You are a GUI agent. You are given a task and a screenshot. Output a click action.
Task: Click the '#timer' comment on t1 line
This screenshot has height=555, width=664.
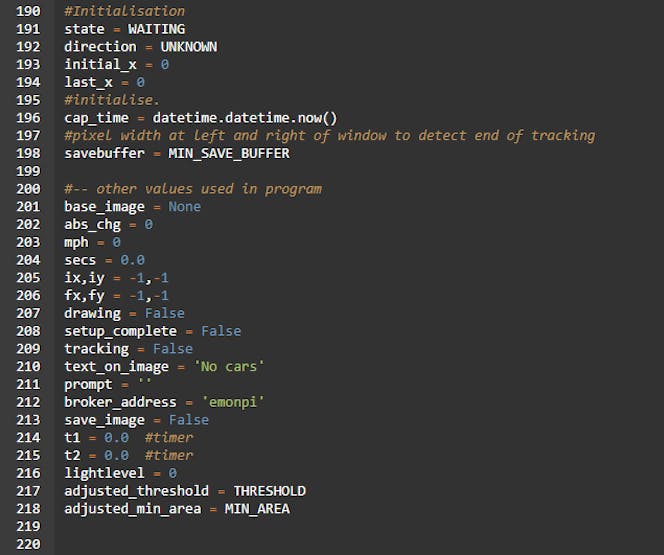click(x=168, y=438)
